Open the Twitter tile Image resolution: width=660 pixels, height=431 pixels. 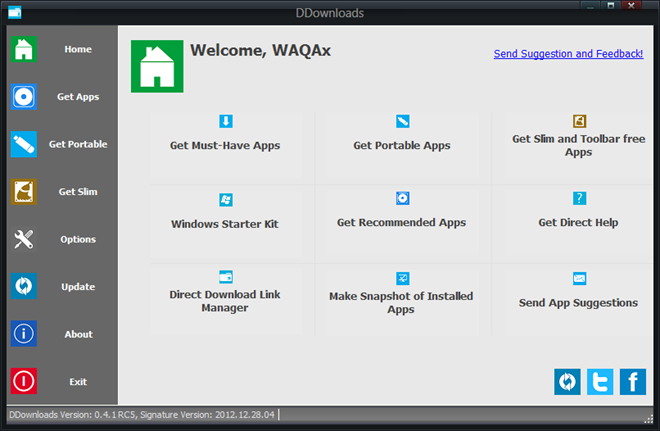pos(600,382)
